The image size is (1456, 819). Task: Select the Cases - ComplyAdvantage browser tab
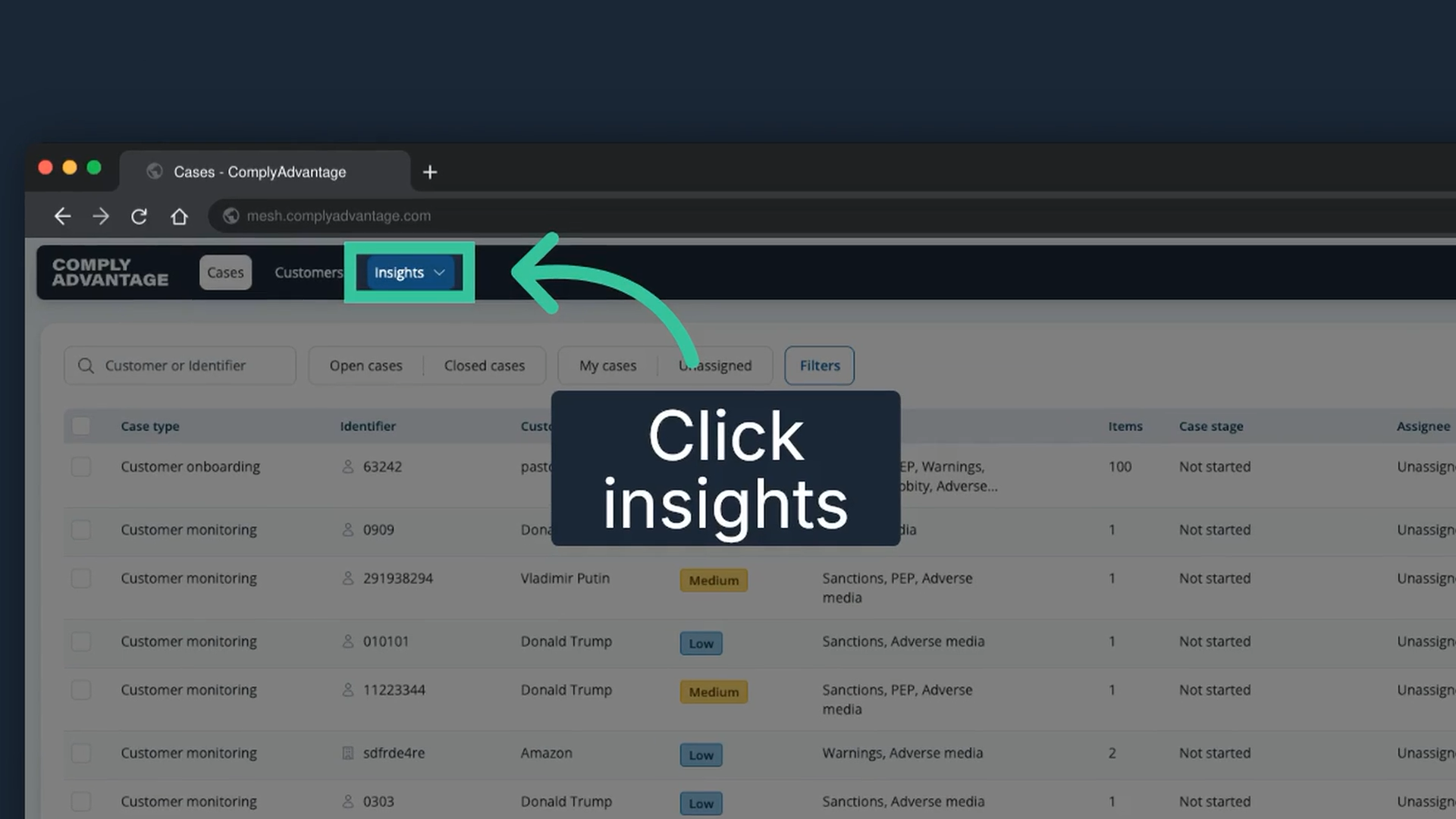[x=265, y=172]
